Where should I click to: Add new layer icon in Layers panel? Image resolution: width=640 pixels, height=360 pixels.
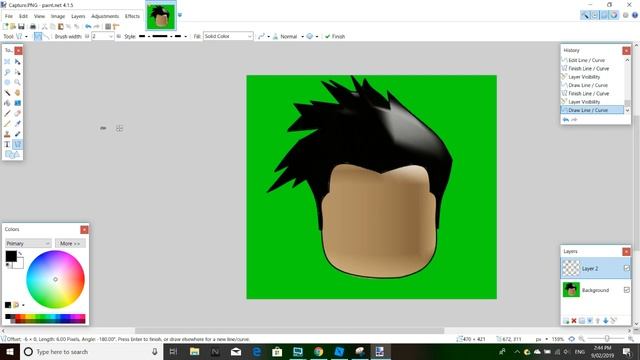point(566,321)
